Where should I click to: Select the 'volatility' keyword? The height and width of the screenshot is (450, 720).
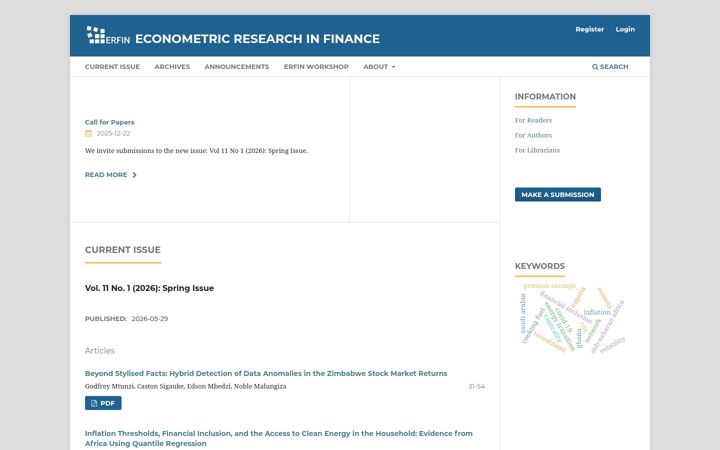(x=613, y=344)
